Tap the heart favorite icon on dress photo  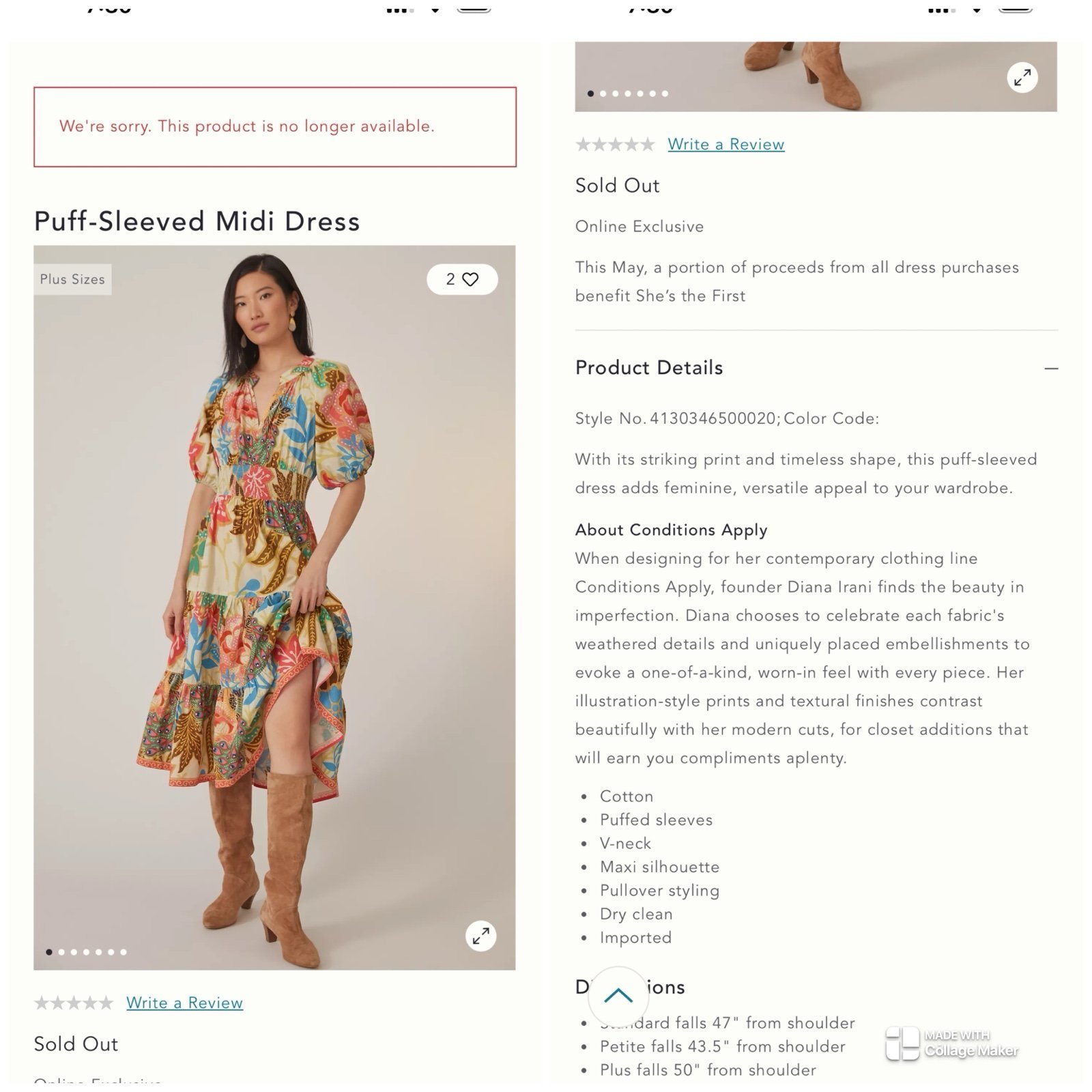tap(470, 279)
